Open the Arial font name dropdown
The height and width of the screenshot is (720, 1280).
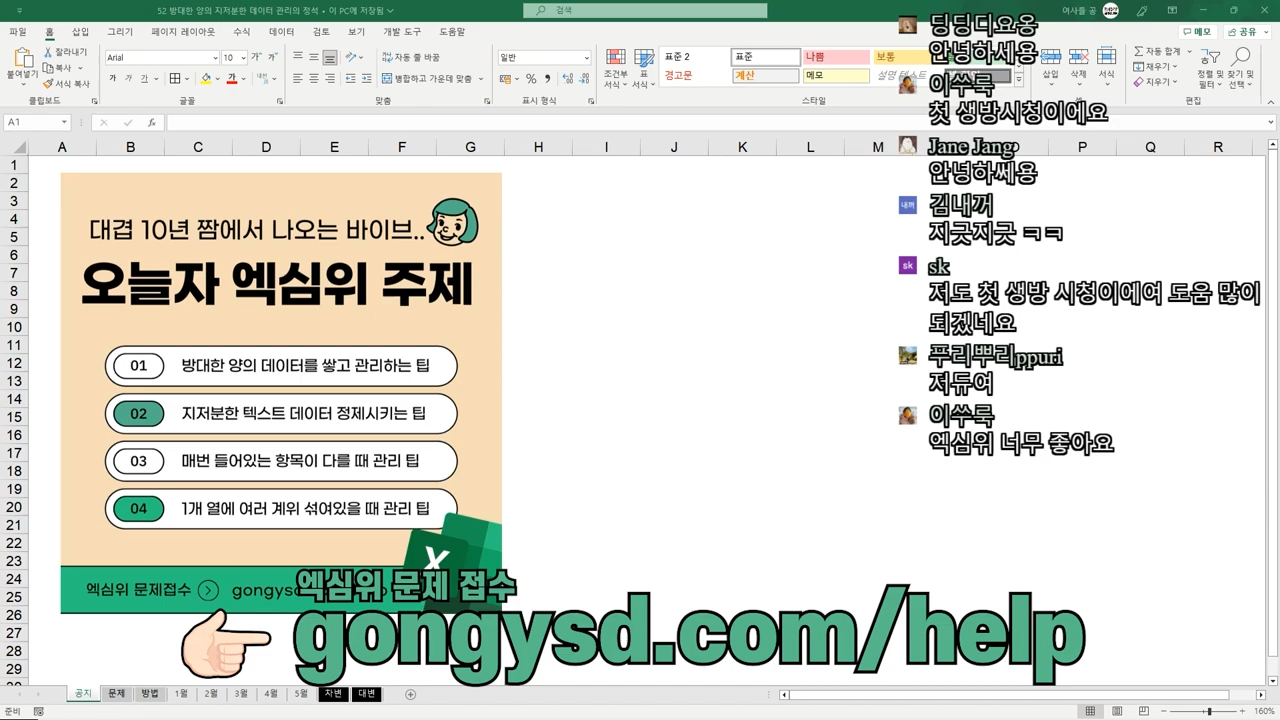(x=216, y=58)
